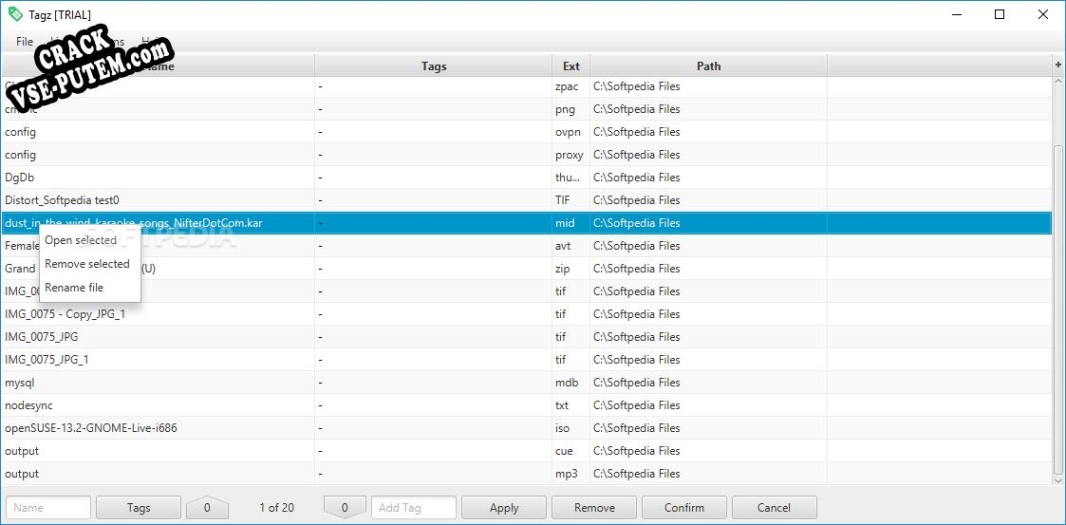
Task: Choose Remove selected from context menu
Action: coord(87,264)
